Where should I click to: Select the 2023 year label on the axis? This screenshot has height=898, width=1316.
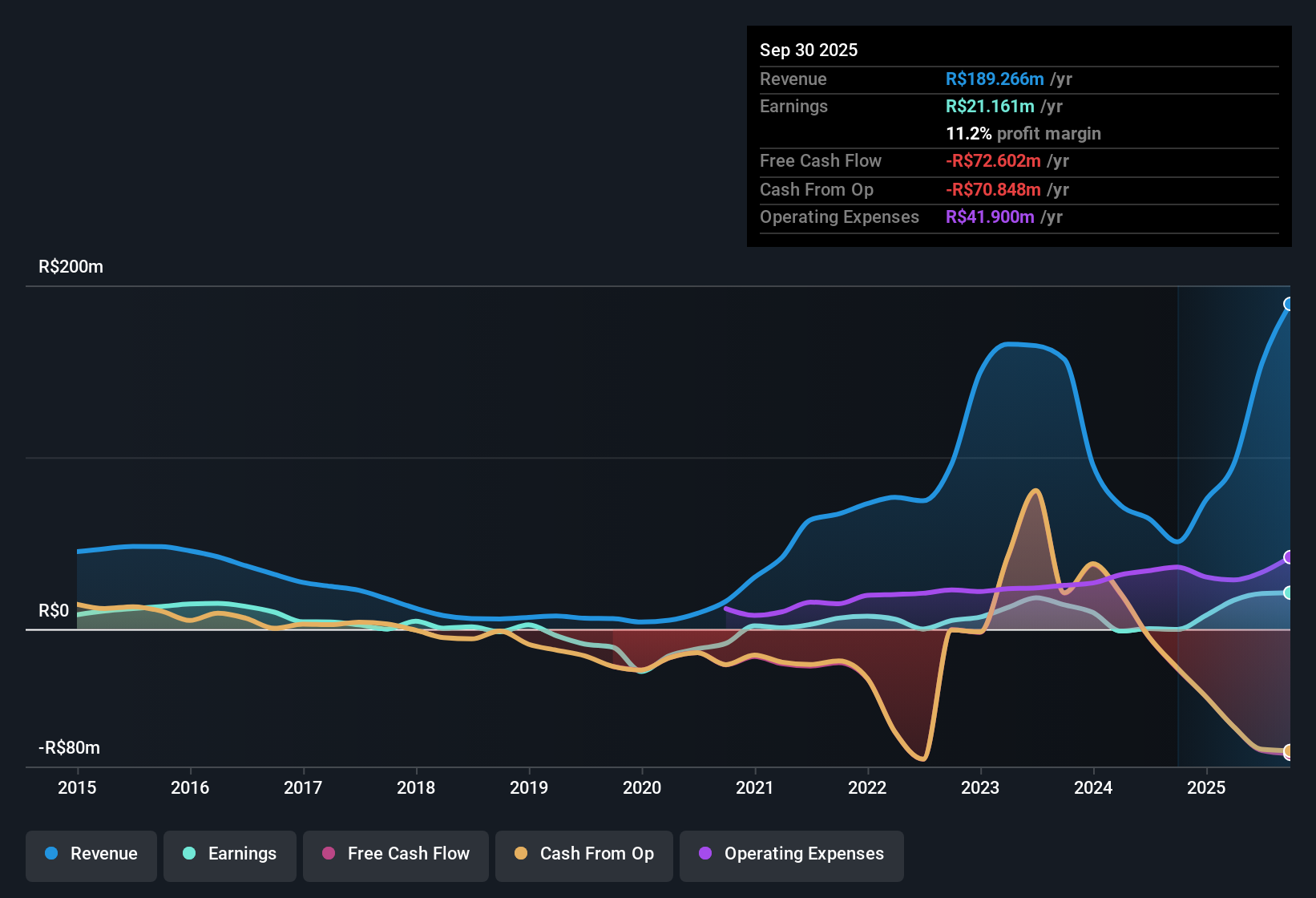tap(980, 788)
